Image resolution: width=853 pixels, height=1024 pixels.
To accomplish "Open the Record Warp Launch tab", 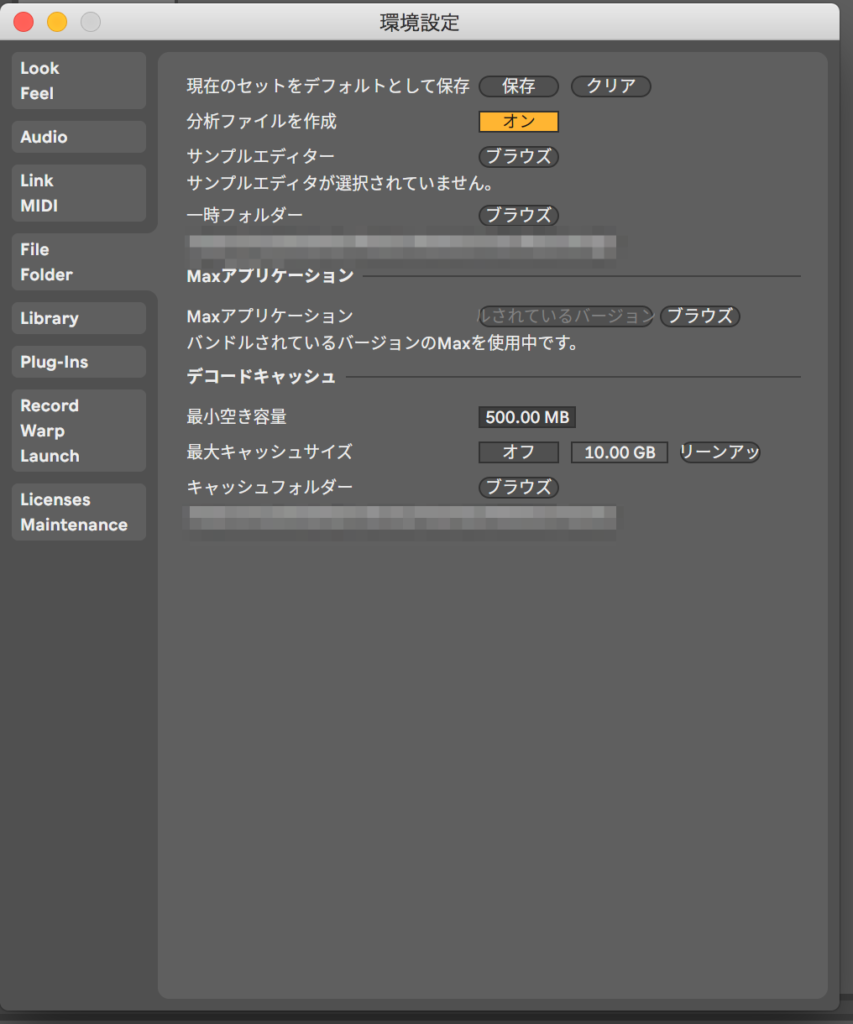I will (x=78, y=431).
